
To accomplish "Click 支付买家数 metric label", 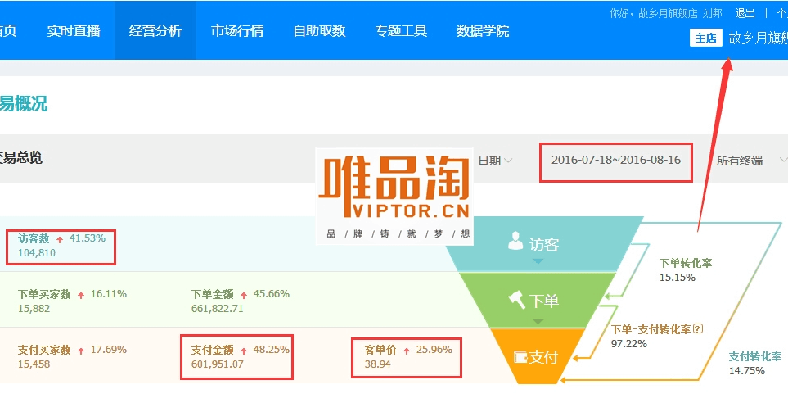I will (x=44, y=350).
